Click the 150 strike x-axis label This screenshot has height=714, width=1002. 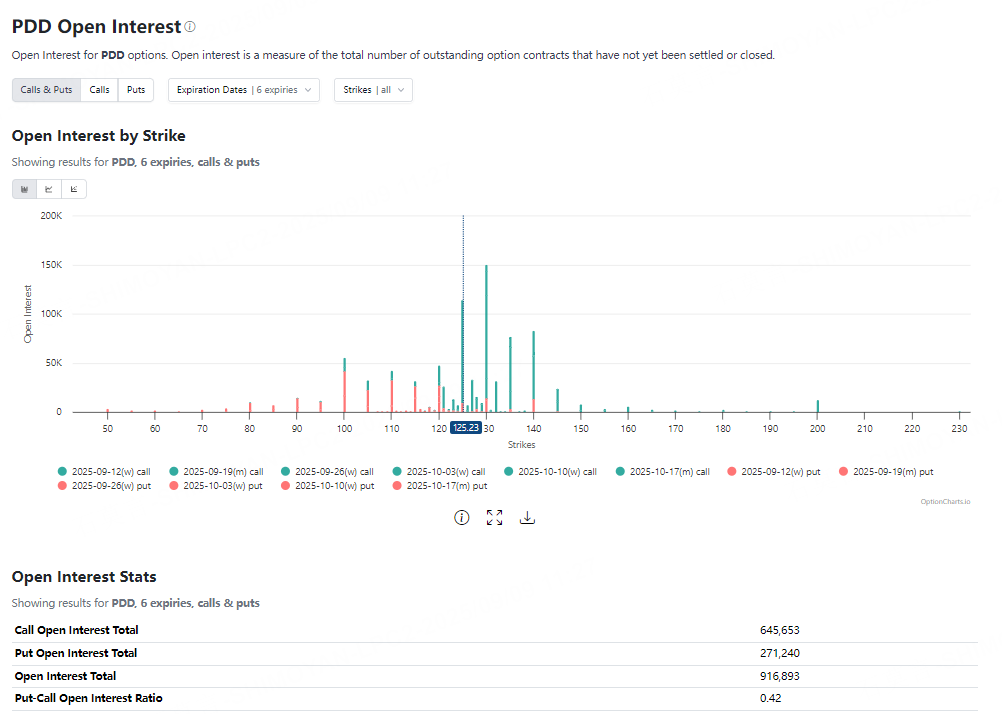(581, 429)
